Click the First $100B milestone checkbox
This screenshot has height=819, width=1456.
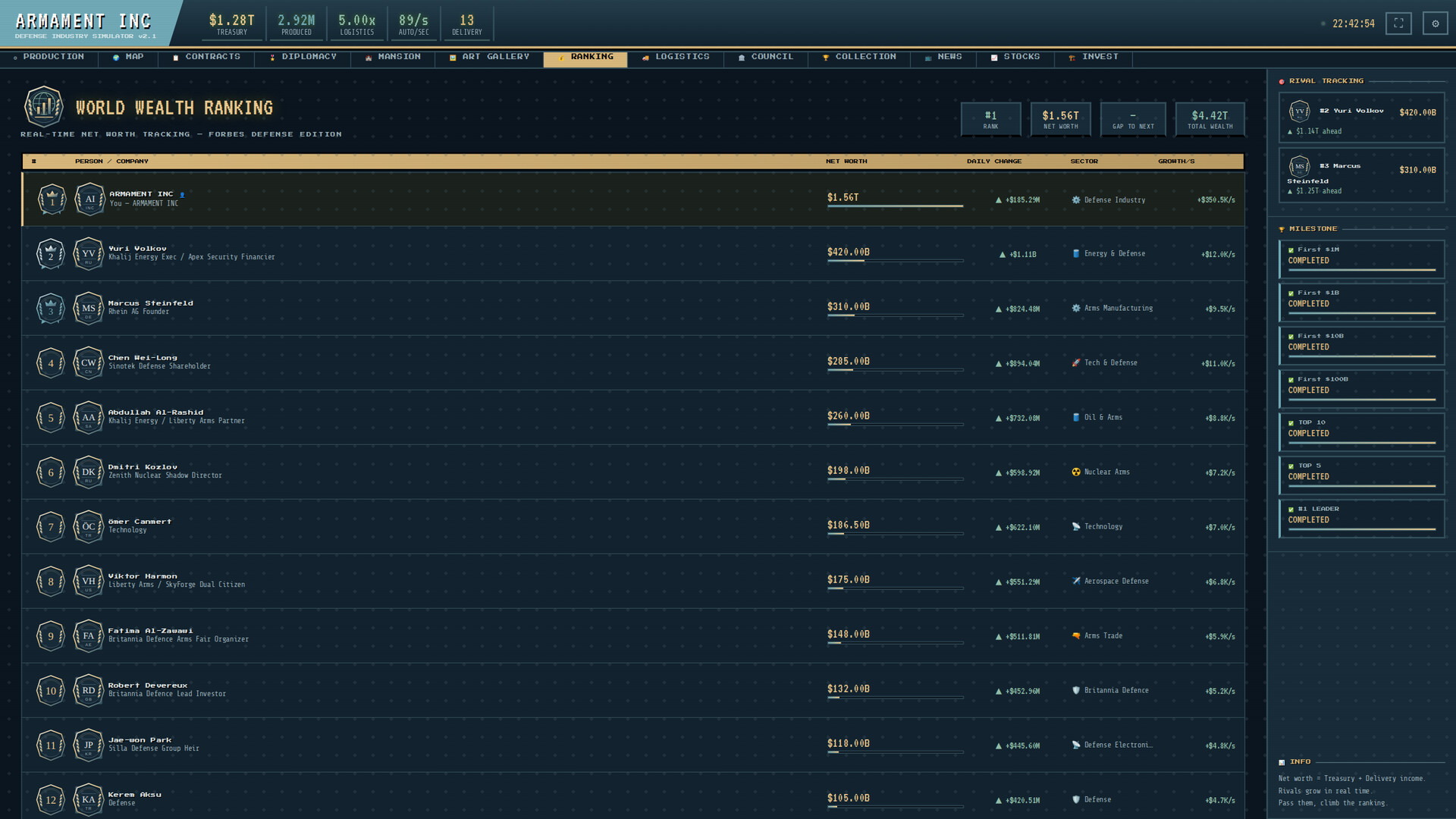tap(1291, 379)
